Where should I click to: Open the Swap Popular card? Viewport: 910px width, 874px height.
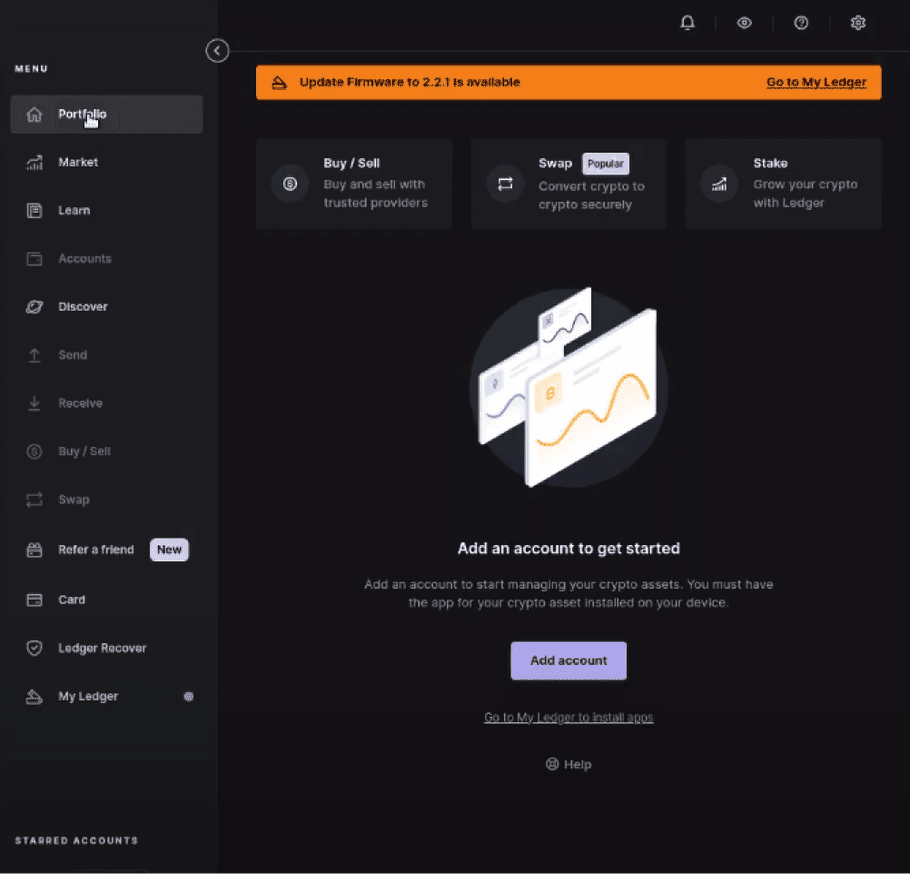coord(568,183)
